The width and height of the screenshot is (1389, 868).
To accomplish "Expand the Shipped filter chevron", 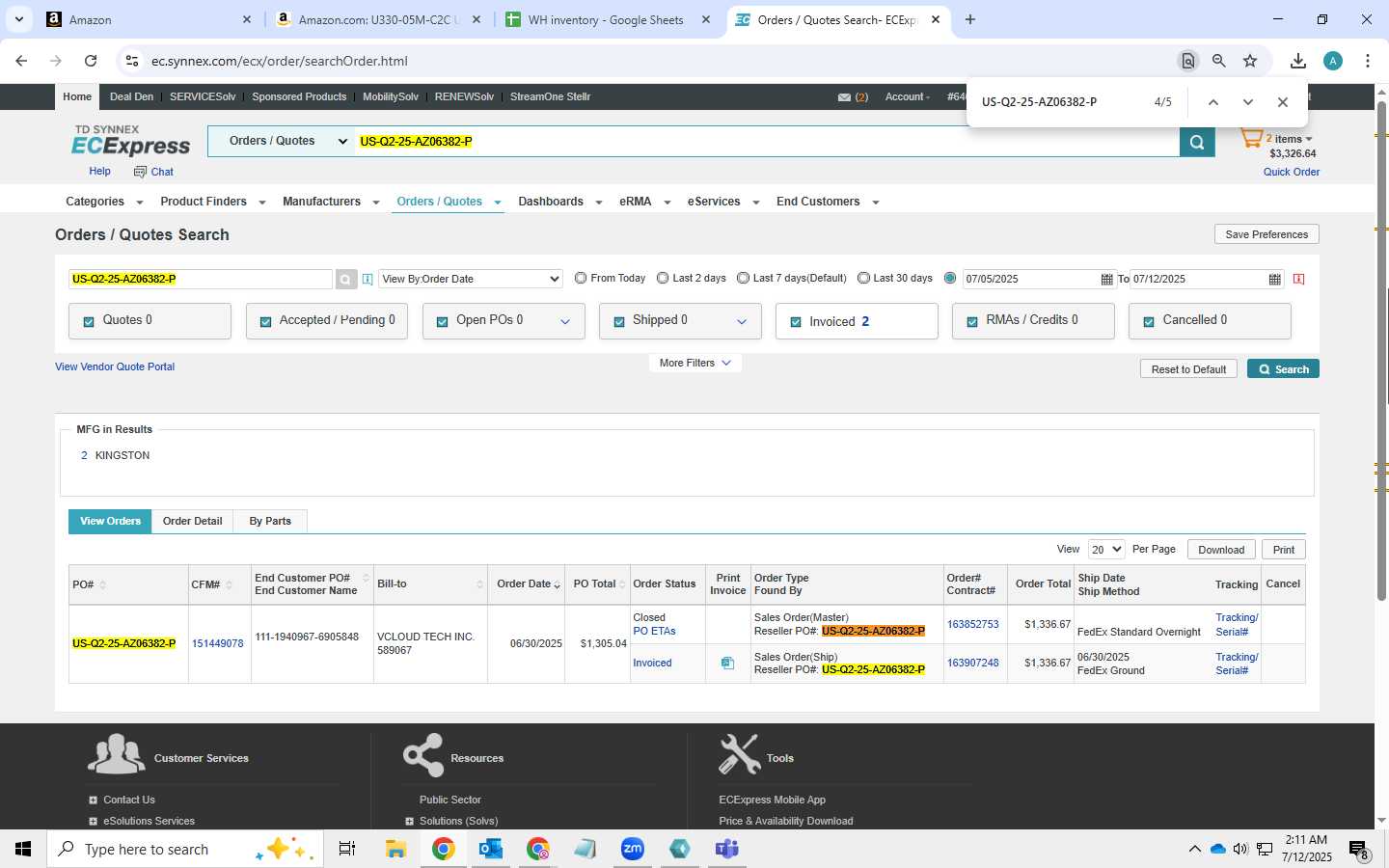I will click(742, 322).
